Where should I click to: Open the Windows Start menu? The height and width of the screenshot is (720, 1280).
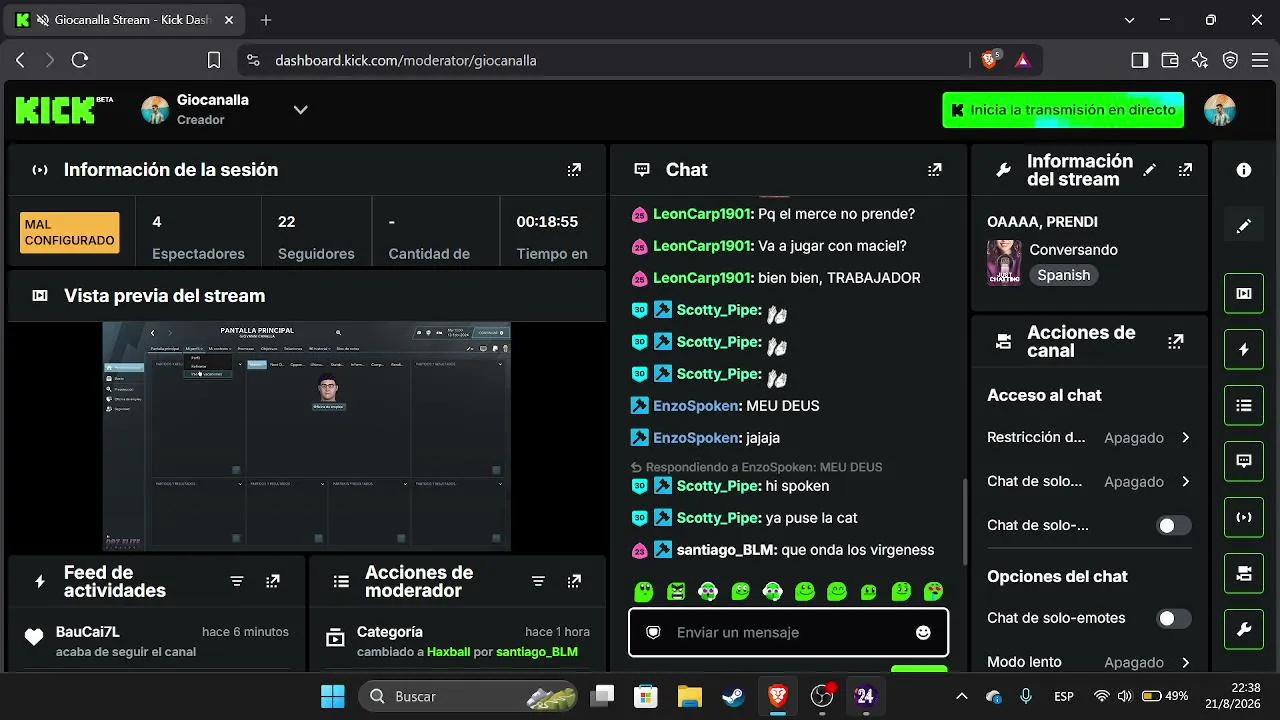(x=332, y=696)
